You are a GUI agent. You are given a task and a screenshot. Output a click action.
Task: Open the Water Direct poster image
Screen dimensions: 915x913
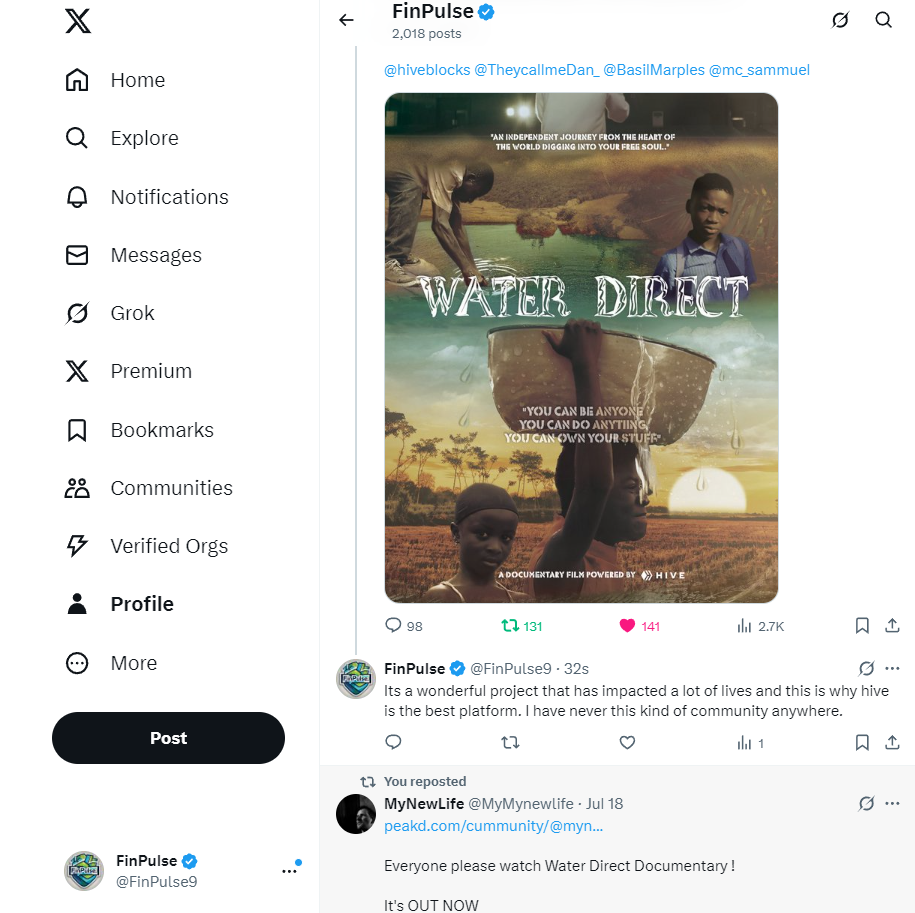click(581, 348)
